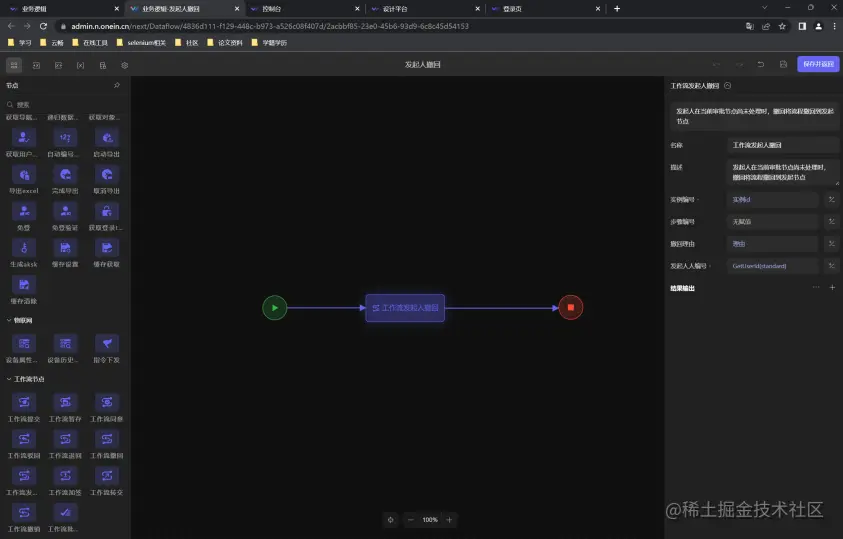Select the 工作流同意 node icon
This screenshot has width=843, height=539.
[x=106, y=403]
